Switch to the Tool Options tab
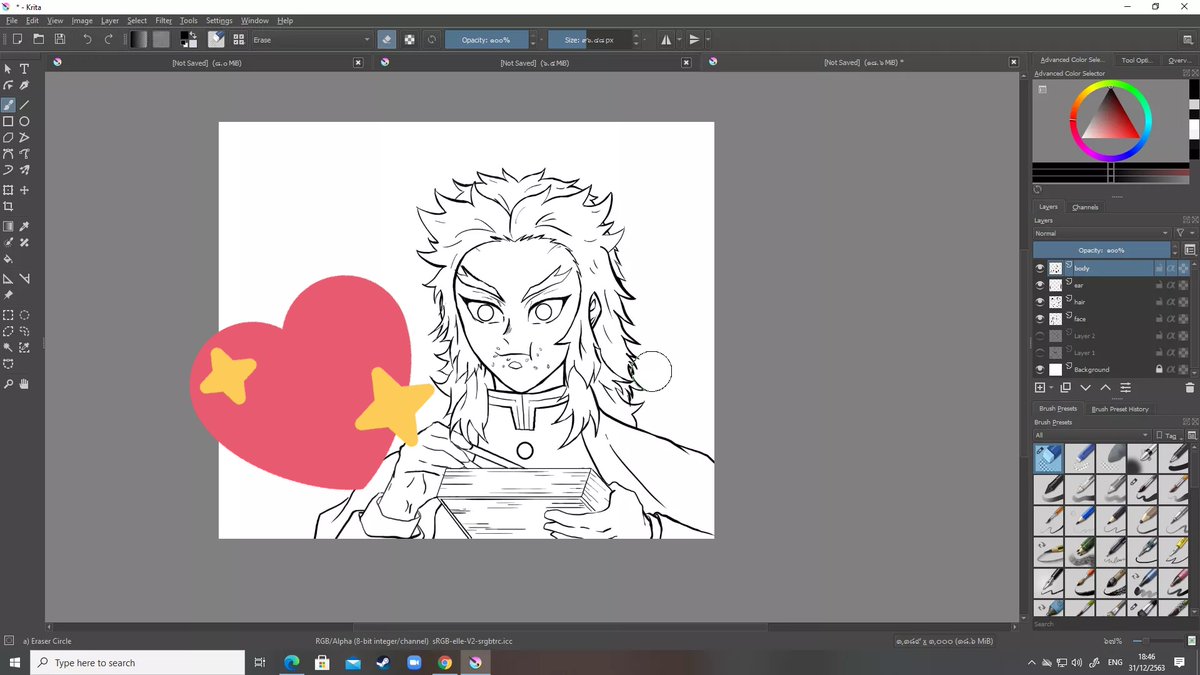The width and height of the screenshot is (1200, 675). (1136, 60)
